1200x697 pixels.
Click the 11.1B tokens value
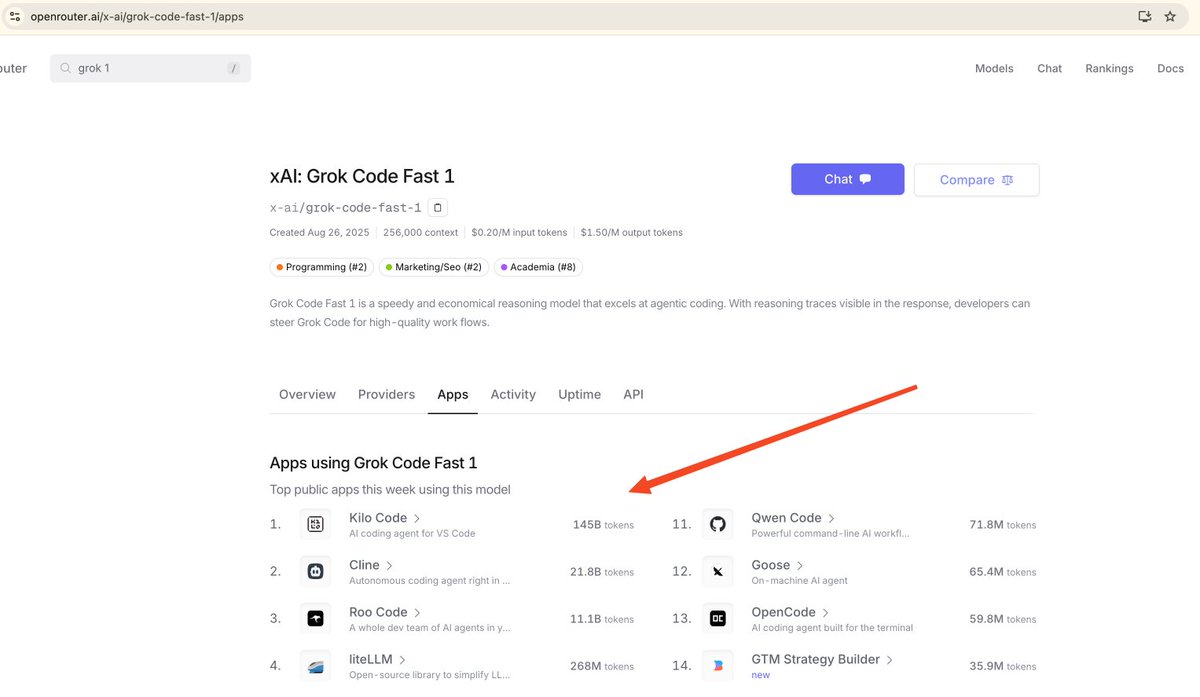click(602, 619)
